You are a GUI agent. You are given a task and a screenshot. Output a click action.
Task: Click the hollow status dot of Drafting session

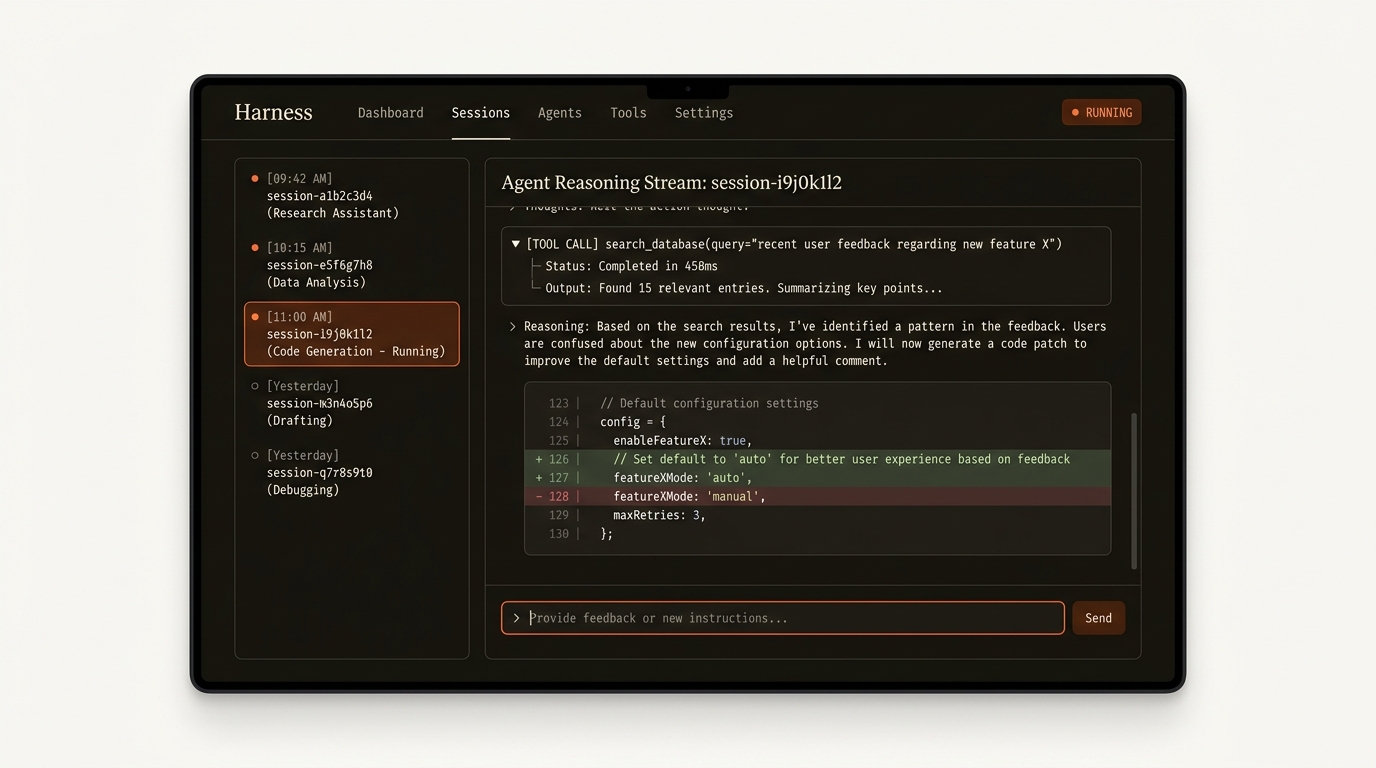point(255,386)
